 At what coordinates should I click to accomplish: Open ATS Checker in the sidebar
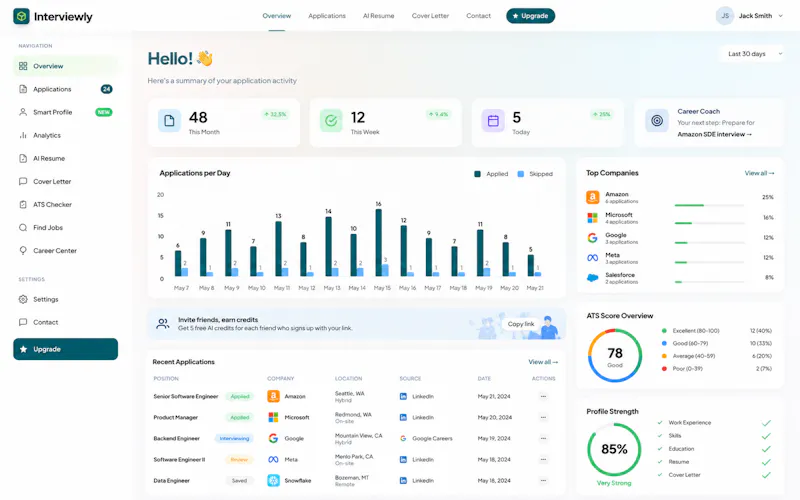pyautogui.click(x=65, y=205)
